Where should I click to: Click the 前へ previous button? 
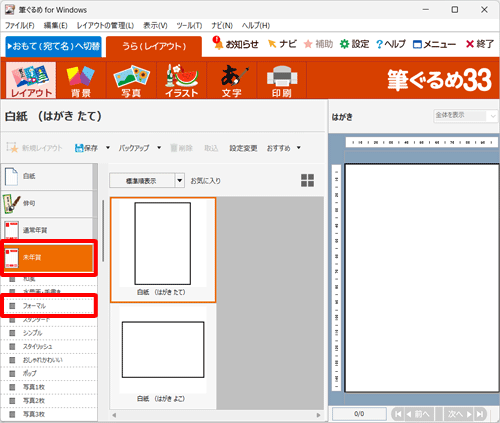click(x=418, y=414)
